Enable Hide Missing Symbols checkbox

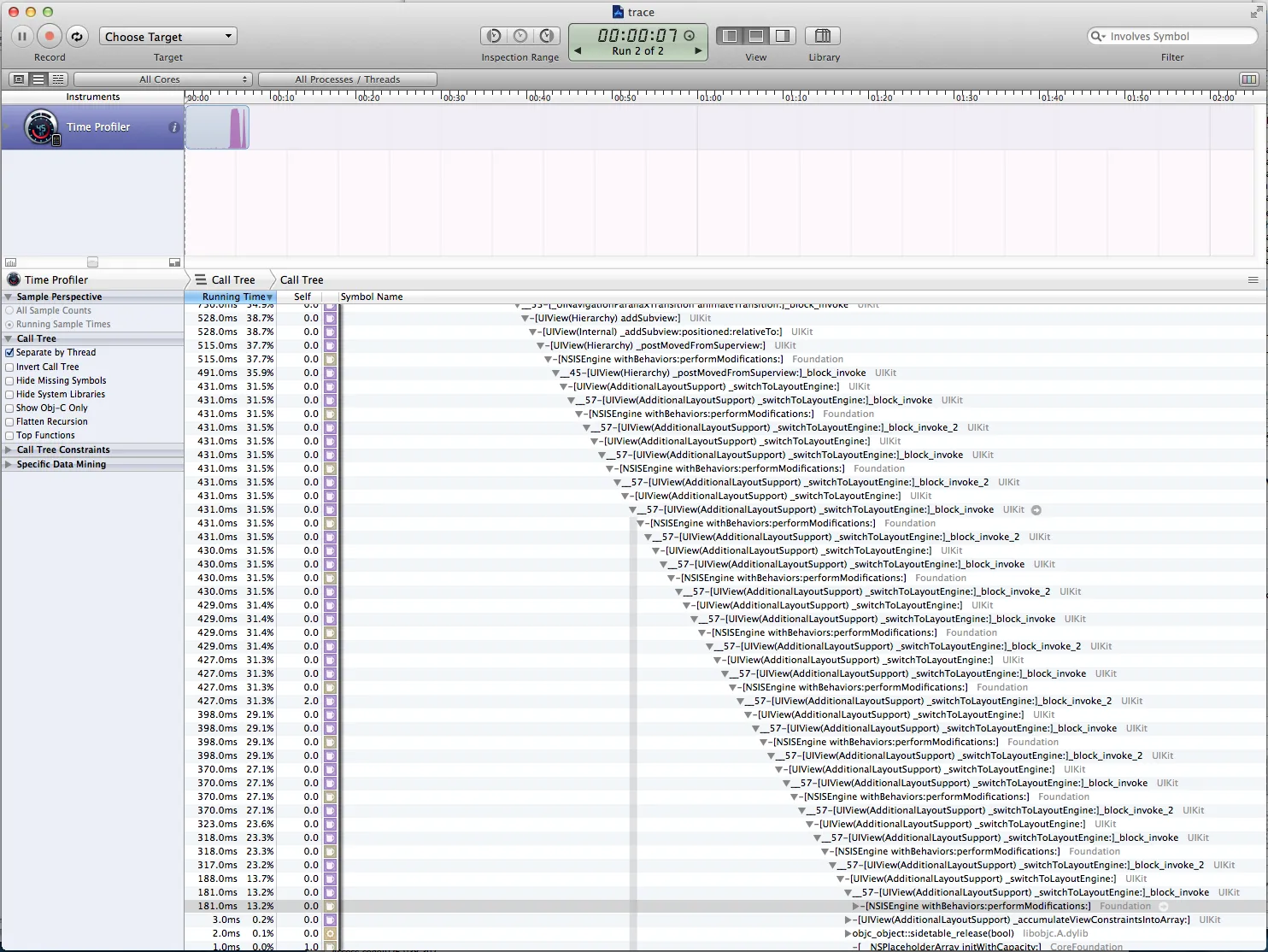(x=9, y=380)
